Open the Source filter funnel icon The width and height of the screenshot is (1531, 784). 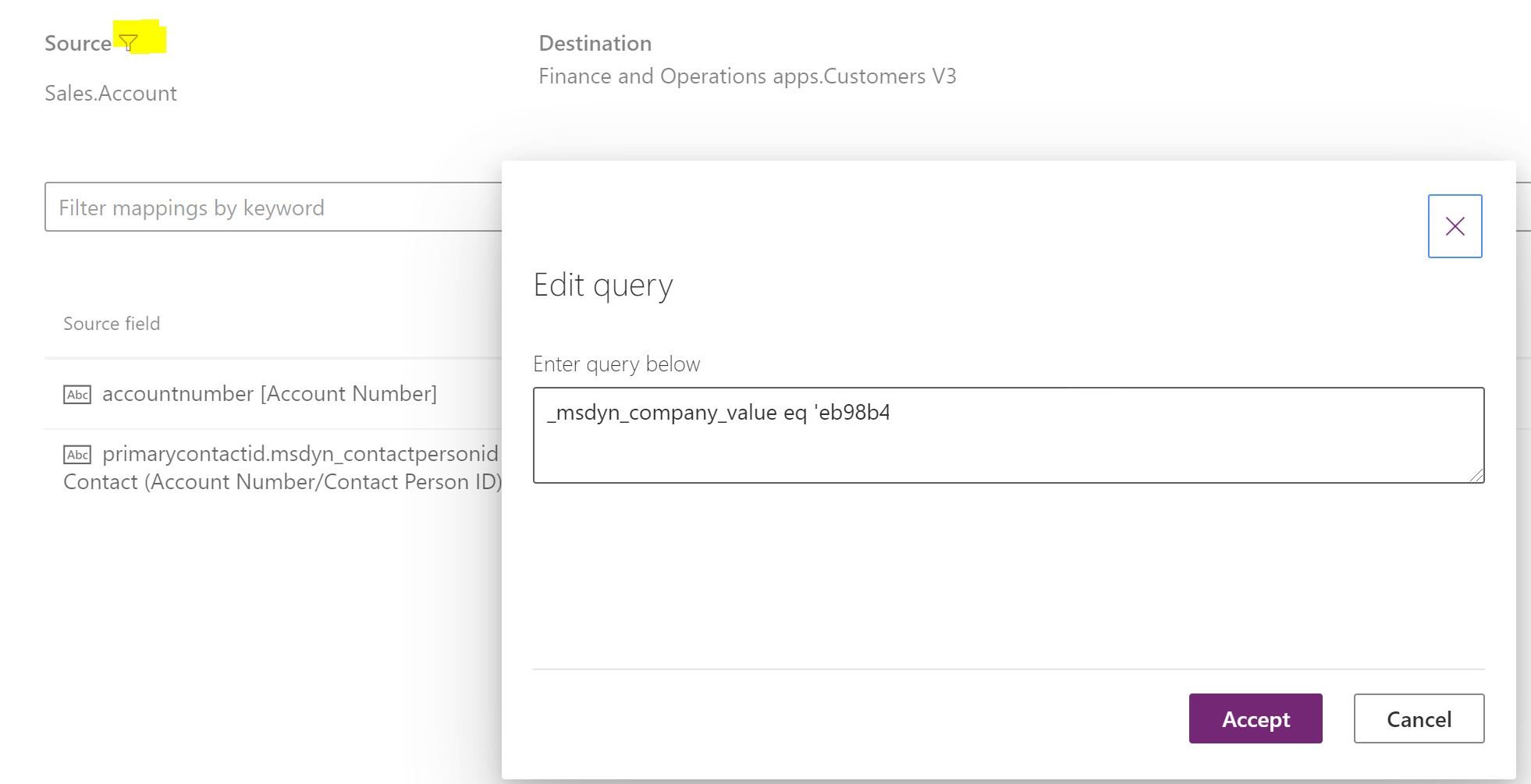(129, 42)
